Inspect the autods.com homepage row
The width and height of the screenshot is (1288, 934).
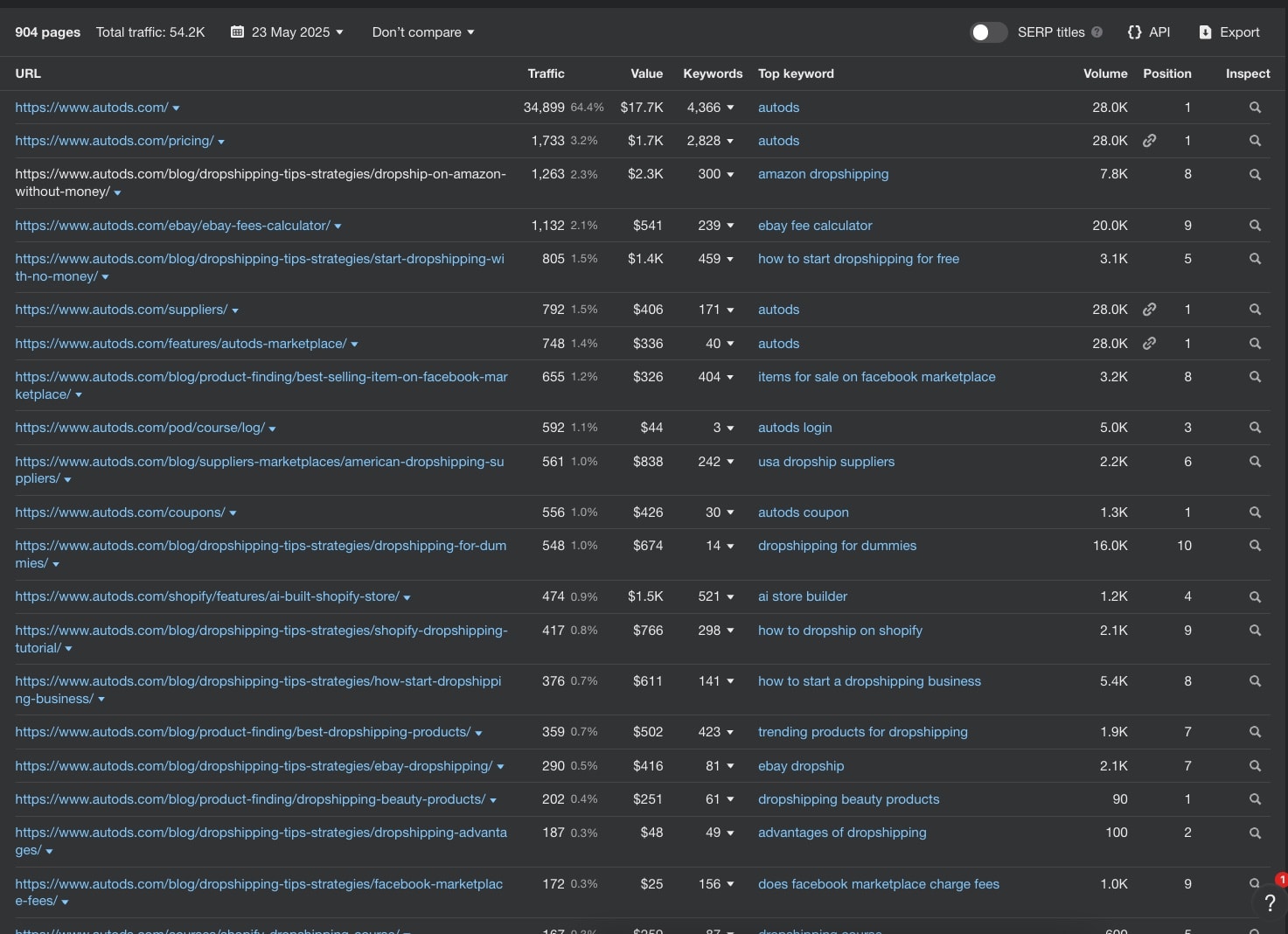pyautogui.click(x=1255, y=107)
